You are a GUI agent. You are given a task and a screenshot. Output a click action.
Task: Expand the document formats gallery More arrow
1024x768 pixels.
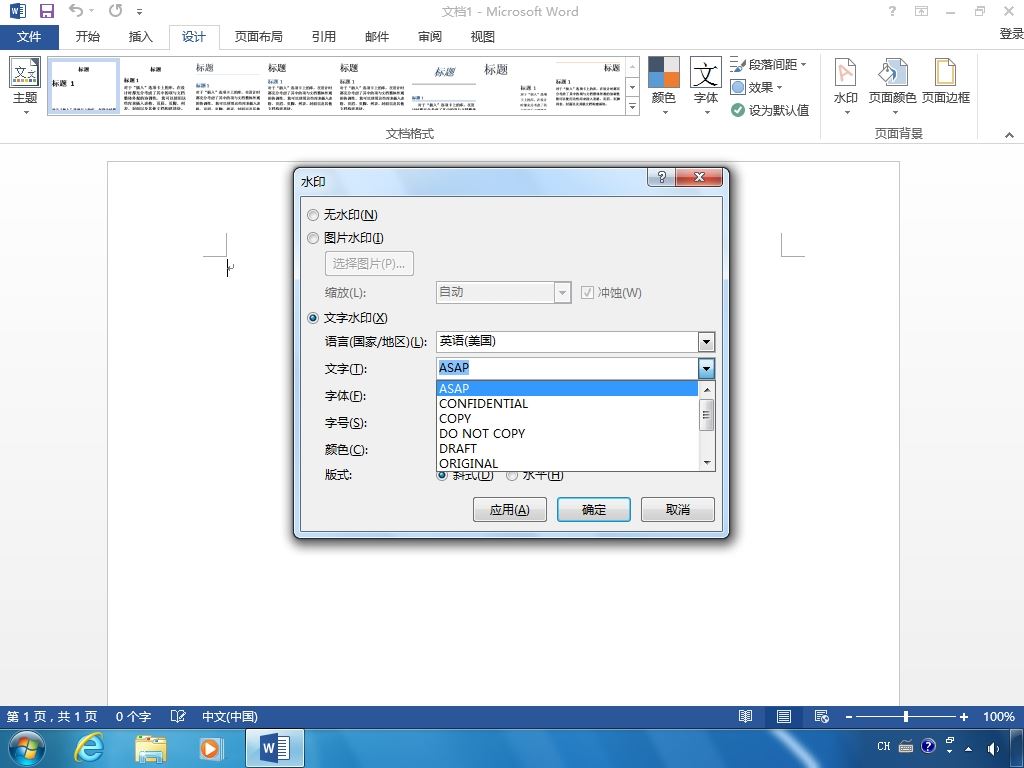click(x=632, y=106)
